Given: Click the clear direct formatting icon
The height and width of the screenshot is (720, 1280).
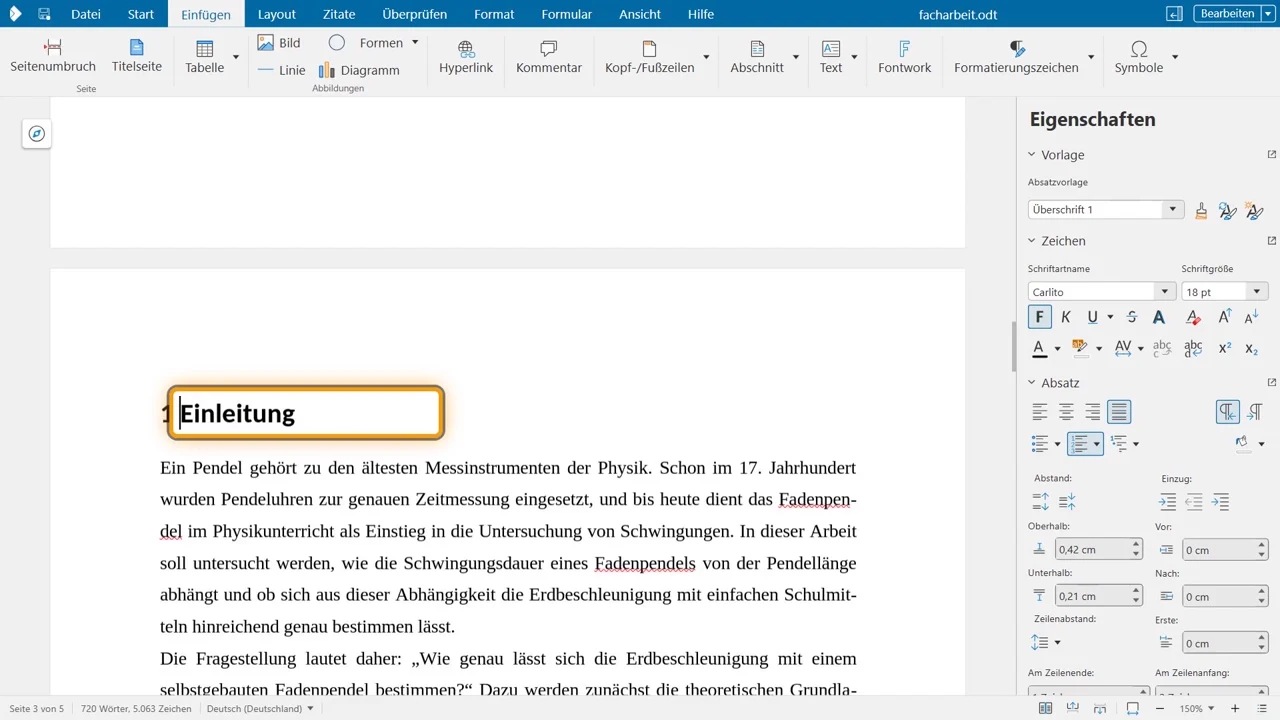Looking at the screenshot, I should tap(1193, 317).
